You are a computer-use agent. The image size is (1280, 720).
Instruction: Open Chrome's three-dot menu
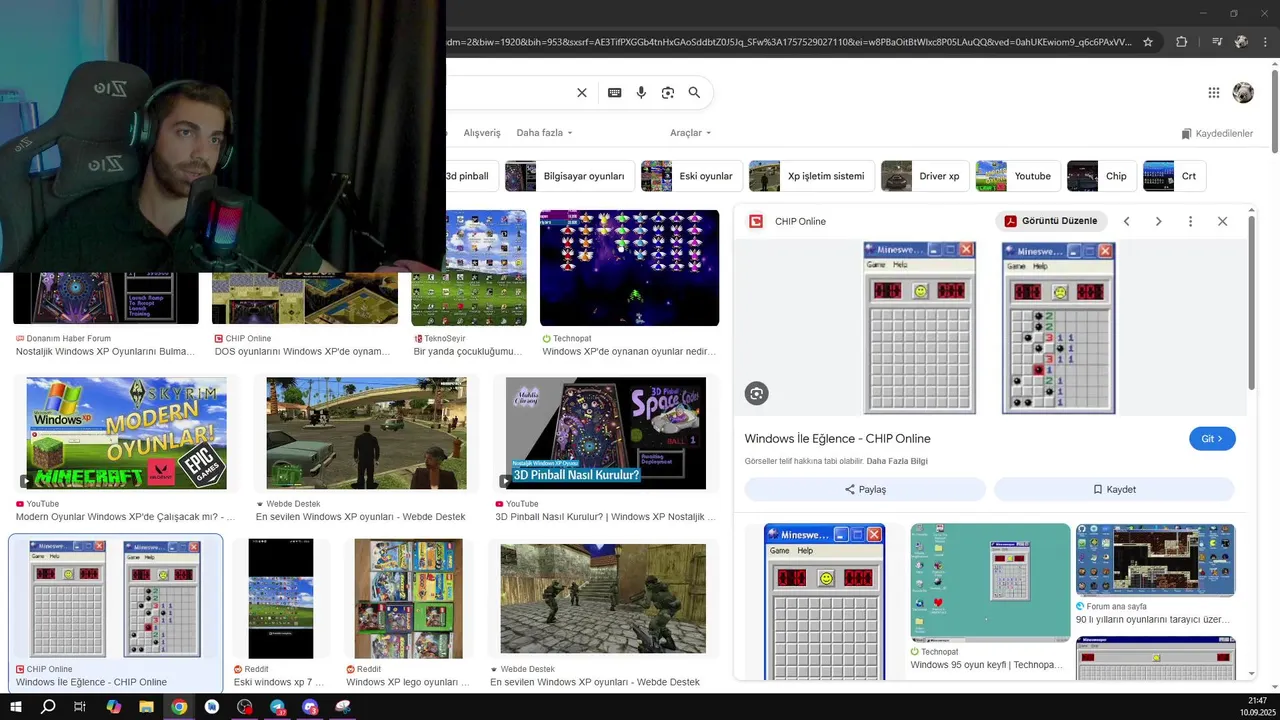pyautogui.click(x=1266, y=42)
